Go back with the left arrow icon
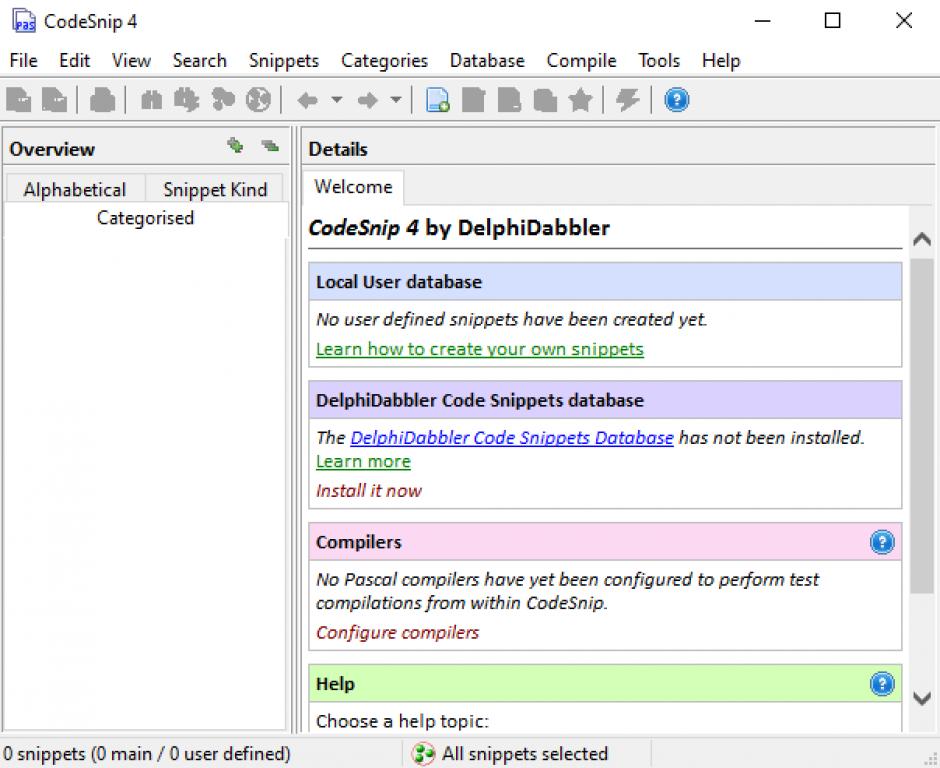The width and height of the screenshot is (940, 768). [308, 100]
